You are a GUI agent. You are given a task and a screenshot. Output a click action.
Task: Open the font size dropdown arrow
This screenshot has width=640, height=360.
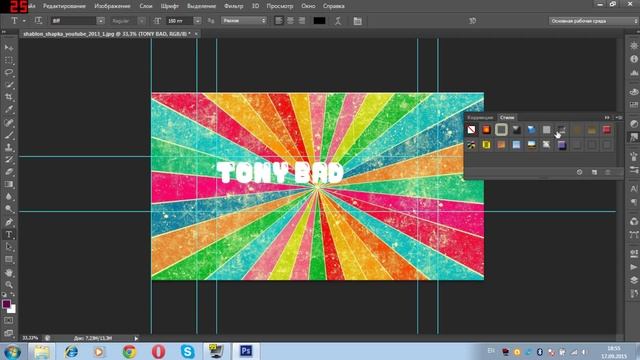tap(198, 20)
